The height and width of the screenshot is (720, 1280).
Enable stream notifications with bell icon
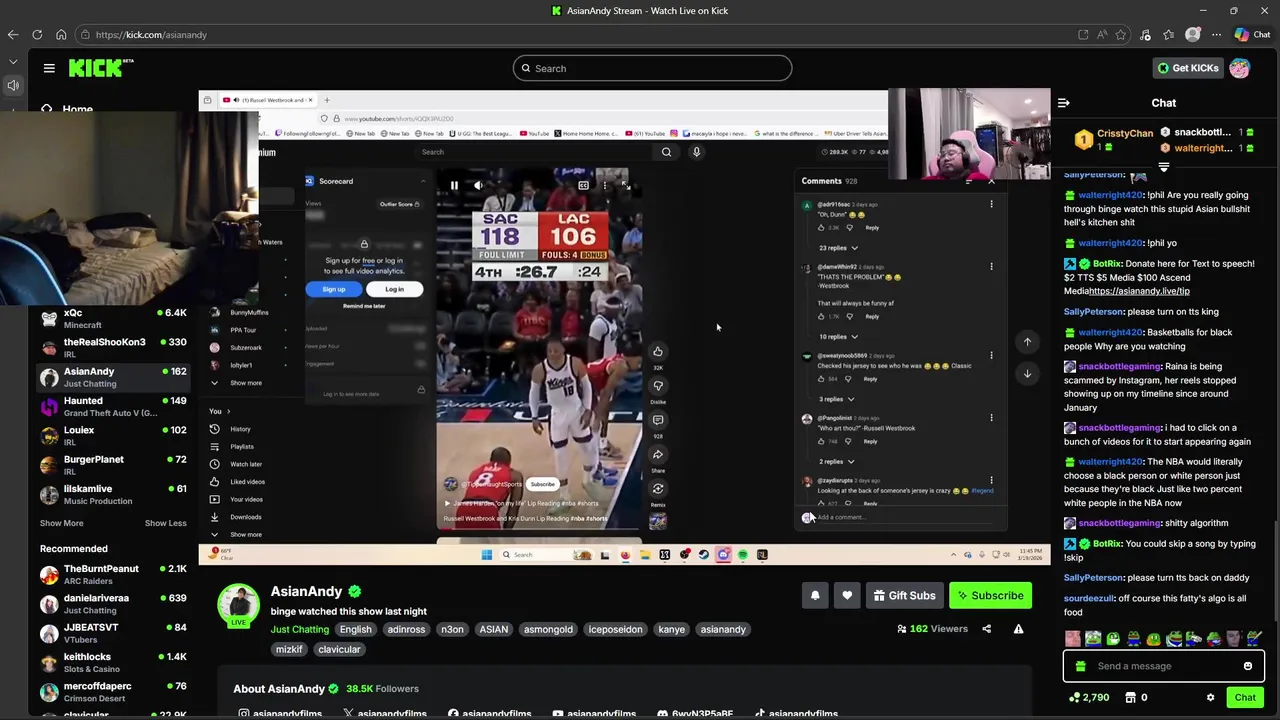(815, 596)
